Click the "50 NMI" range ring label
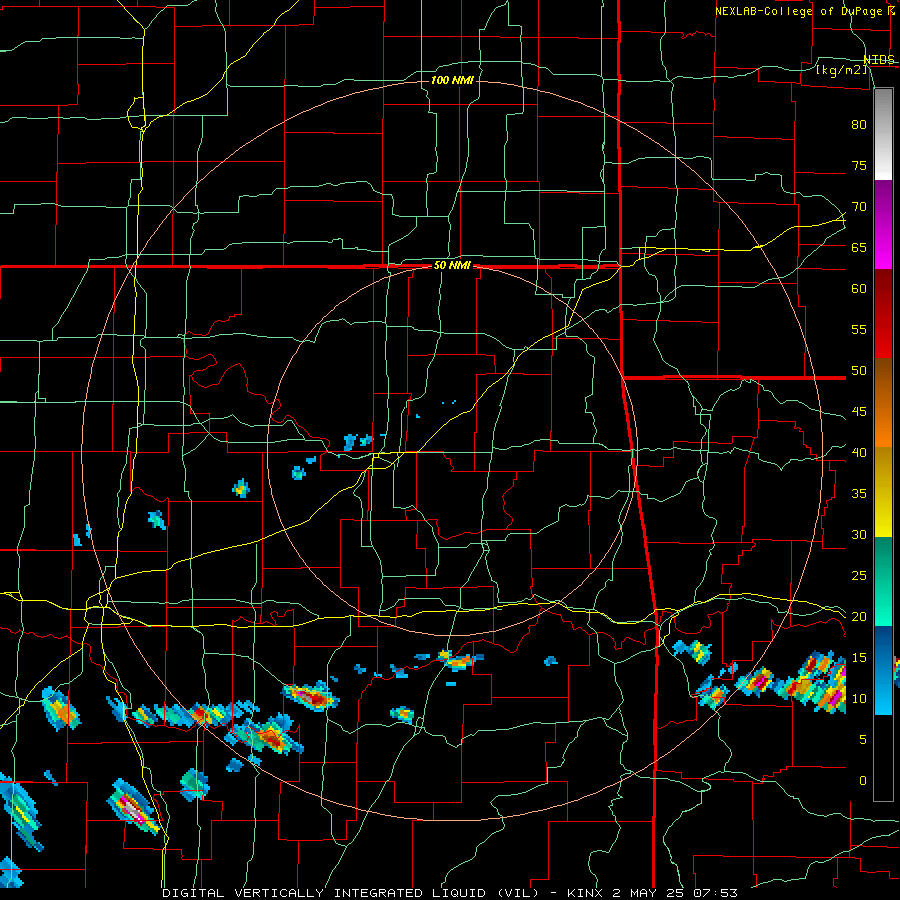Image resolution: width=900 pixels, height=900 pixels. pyautogui.click(x=452, y=265)
